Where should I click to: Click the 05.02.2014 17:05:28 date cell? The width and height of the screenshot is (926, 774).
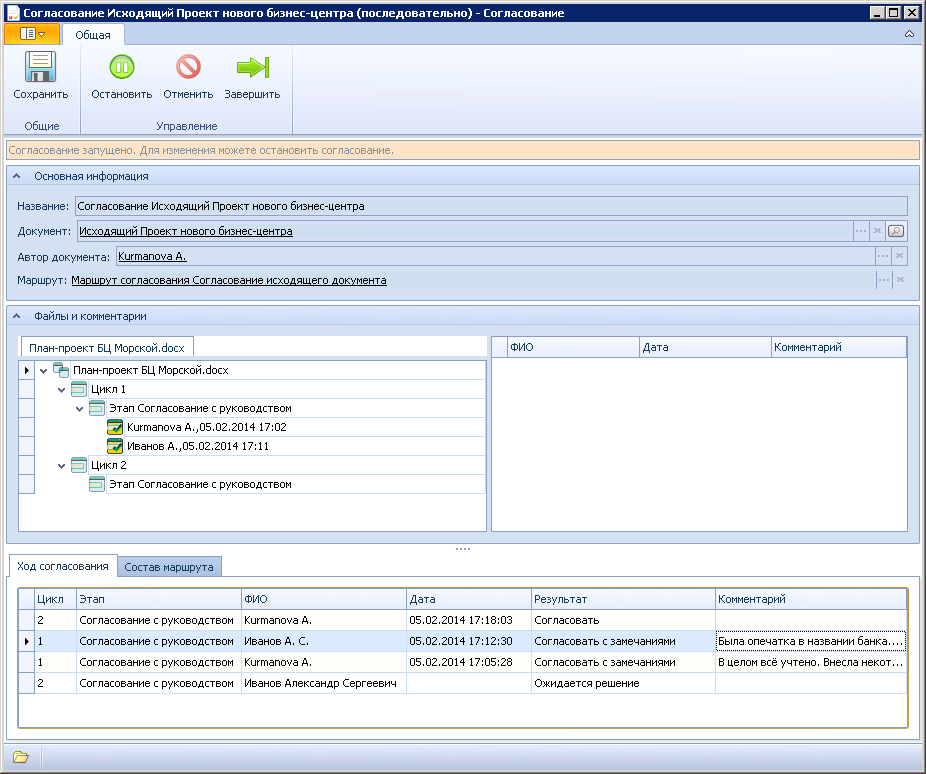[x=469, y=662]
